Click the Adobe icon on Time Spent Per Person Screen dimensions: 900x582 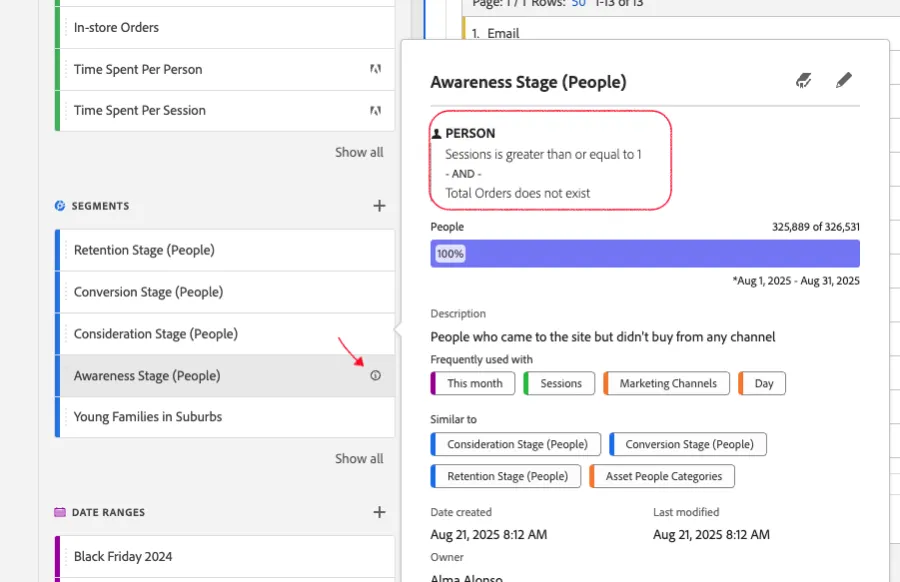(x=375, y=69)
